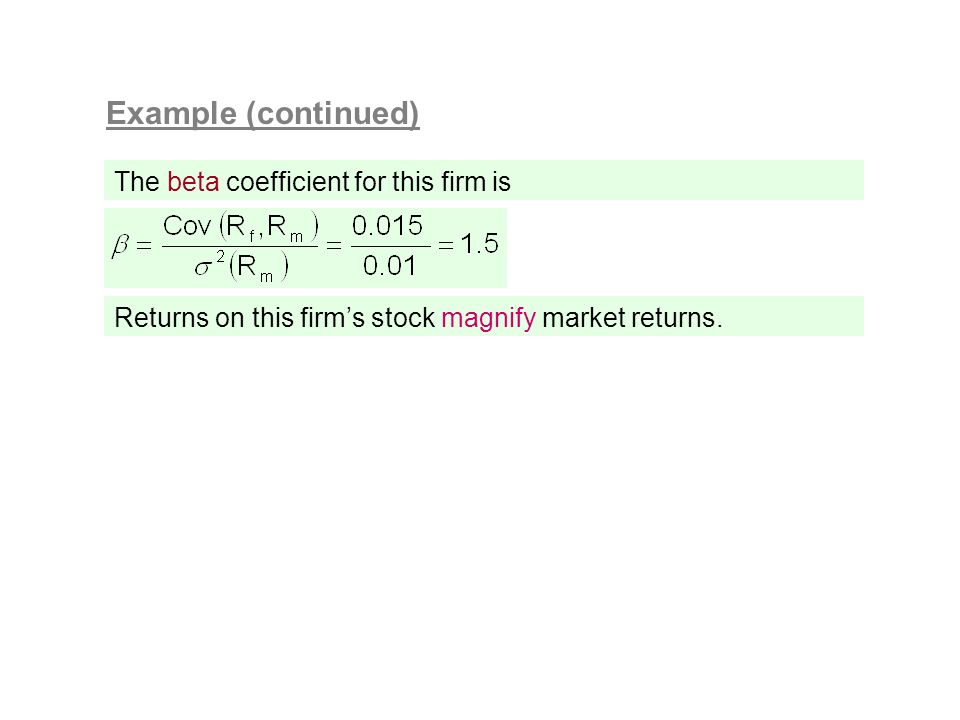Click the word 'coefficient' in the first line
The height and width of the screenshot is (720, 960).
click(288, 182)
